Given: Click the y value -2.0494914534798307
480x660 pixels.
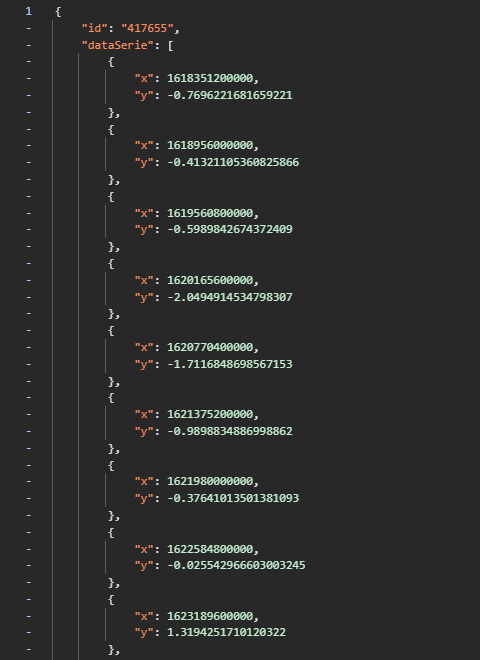Looking at the screenshot, I should 230,297.
